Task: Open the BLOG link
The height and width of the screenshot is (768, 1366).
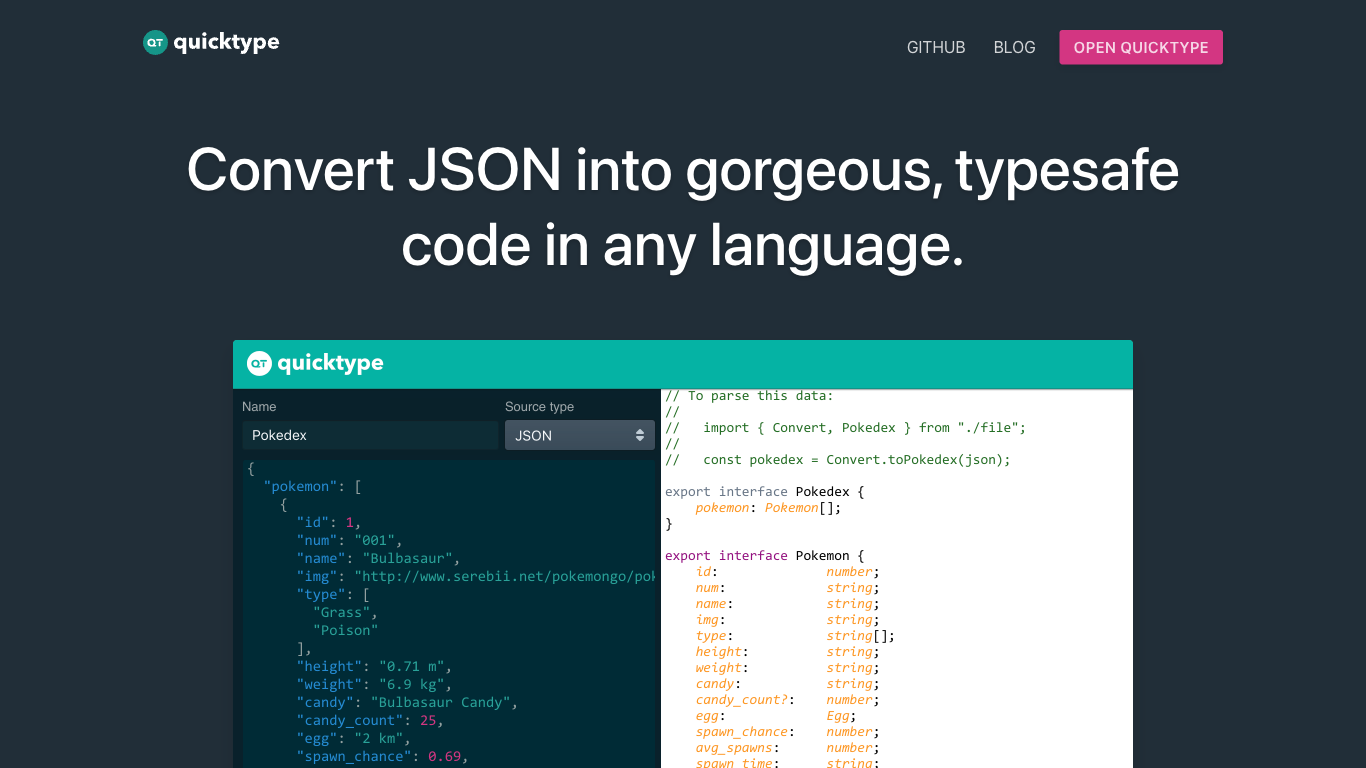Action: tap(1014, 47)
